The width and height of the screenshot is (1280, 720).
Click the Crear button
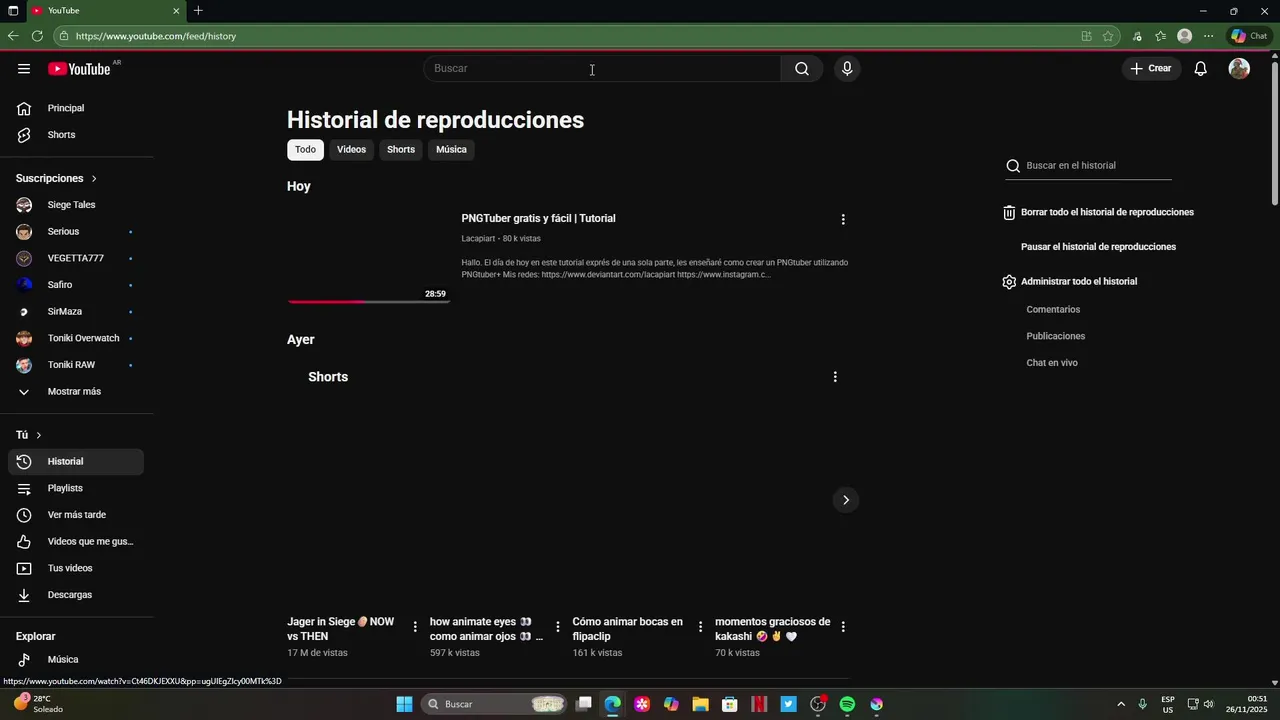click(1151, 69)
